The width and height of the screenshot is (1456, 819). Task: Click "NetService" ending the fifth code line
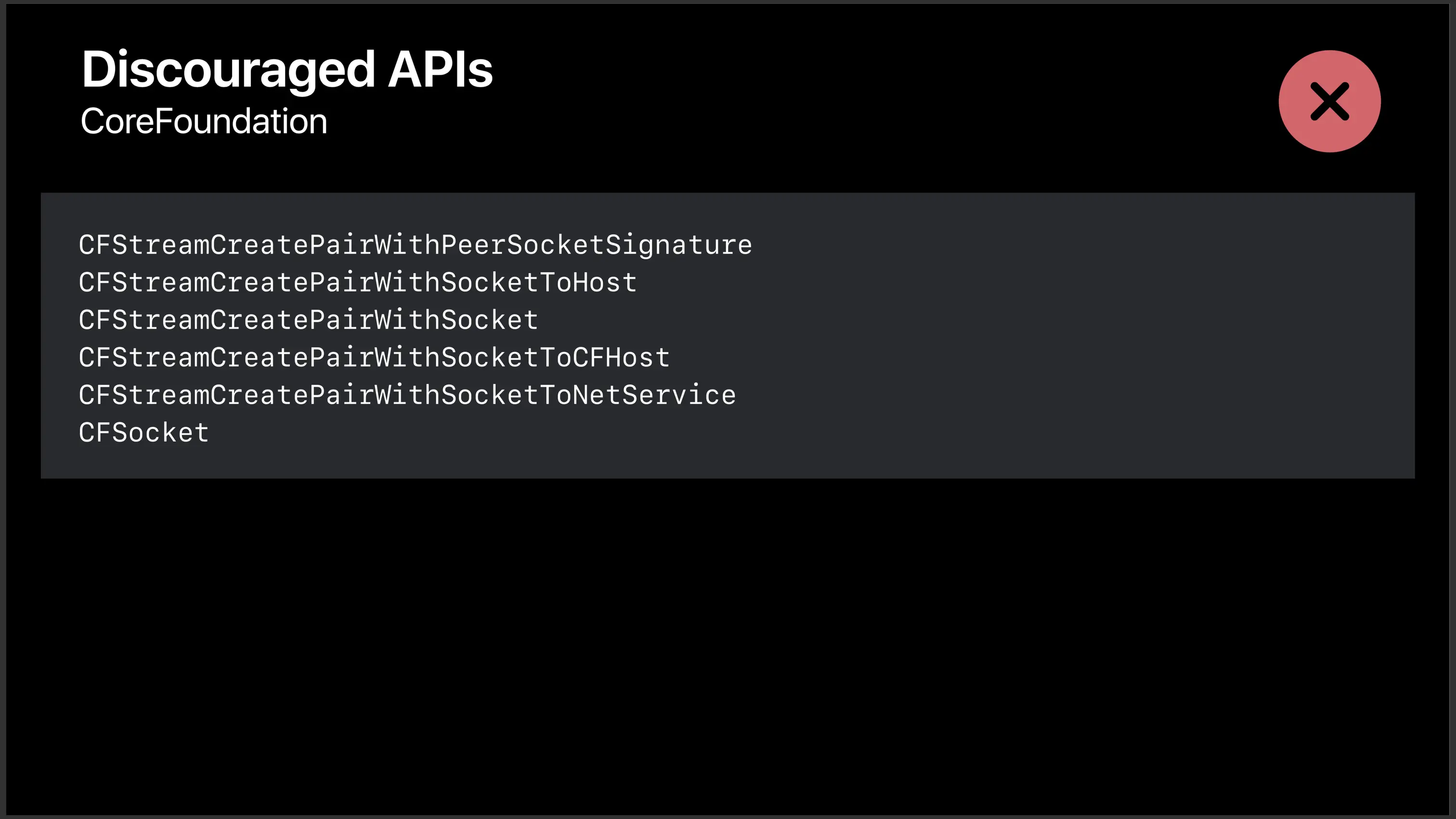(x=654, y=395)
